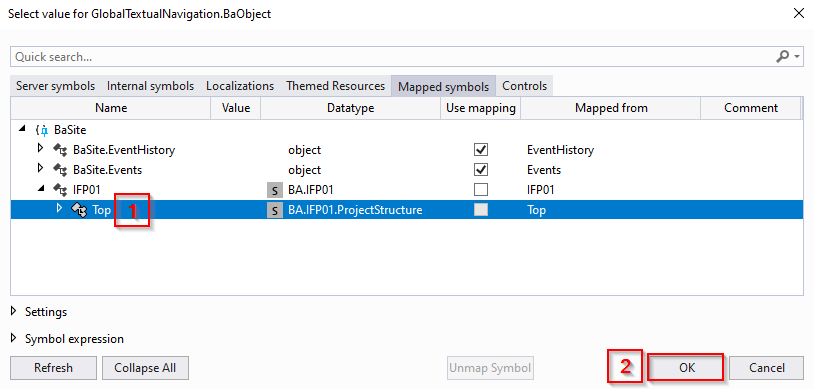Click the IFP01 mapped from cell

point(540,190)
